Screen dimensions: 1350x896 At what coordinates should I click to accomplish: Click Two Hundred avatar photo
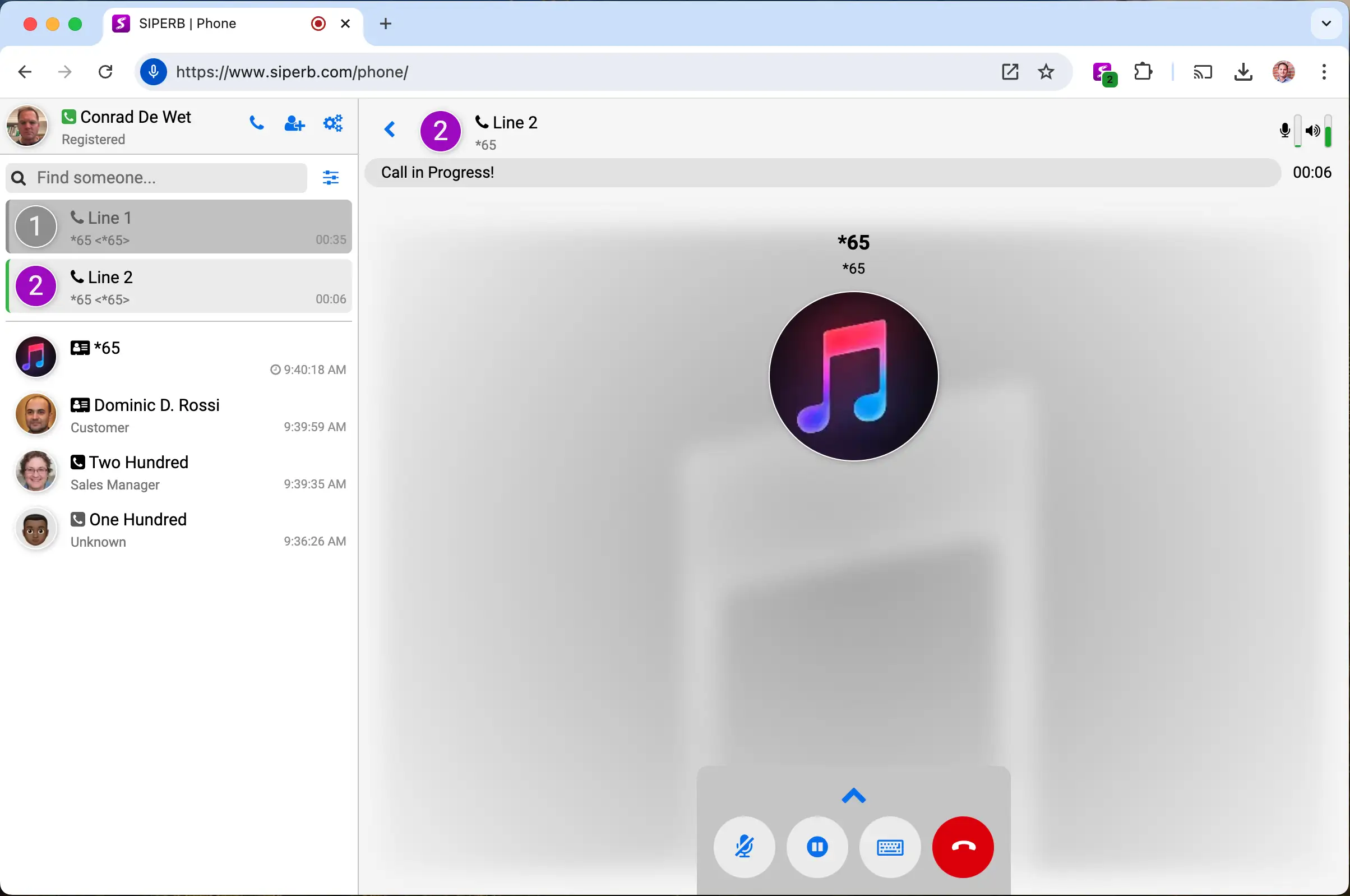pos(35,472)
